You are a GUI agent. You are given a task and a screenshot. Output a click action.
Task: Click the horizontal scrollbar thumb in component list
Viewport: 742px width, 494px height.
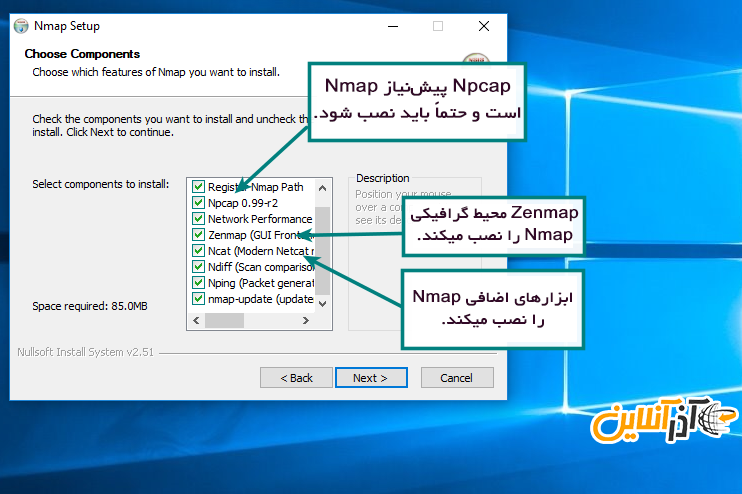coord(224,320)
